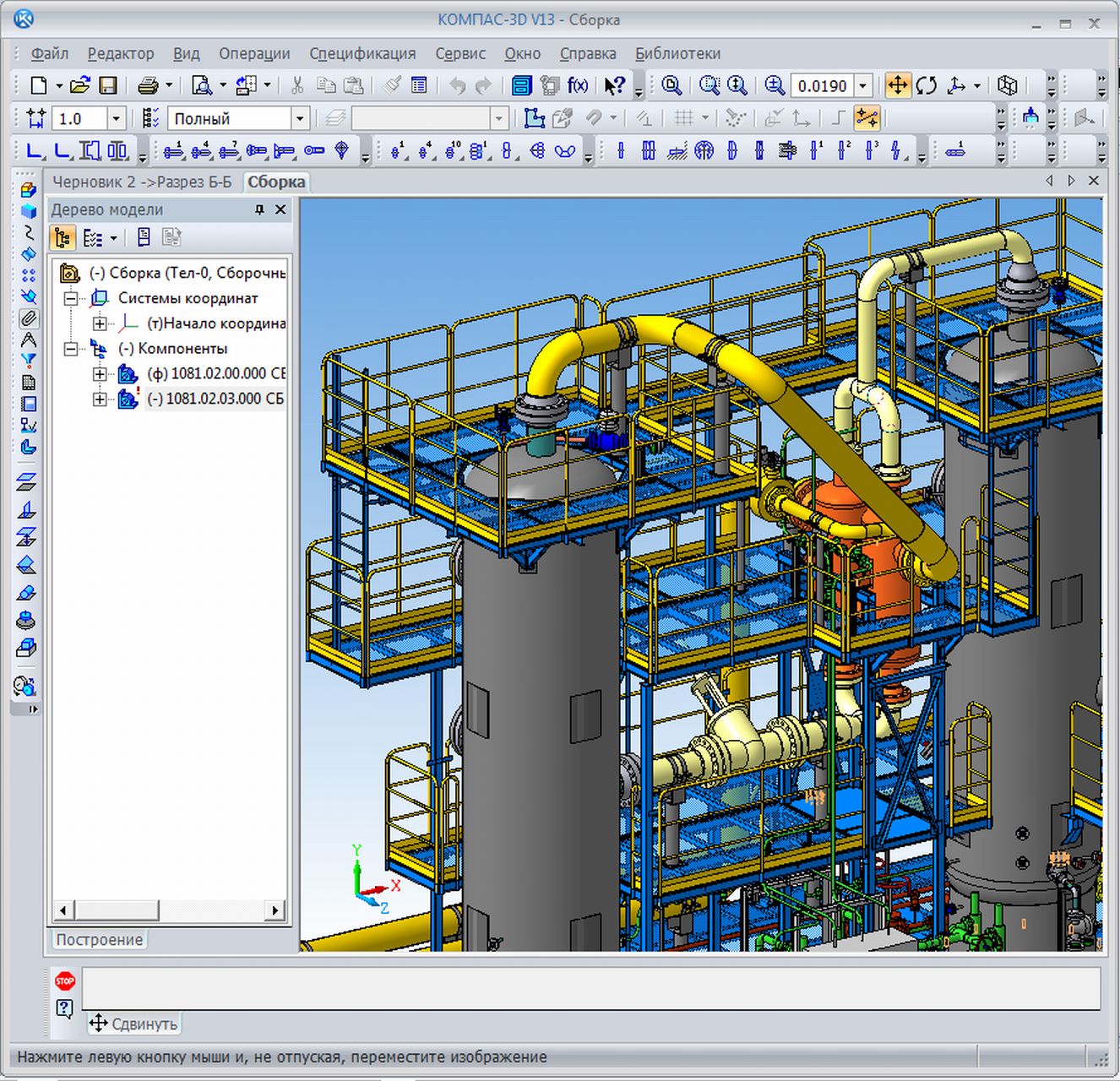Click the red STOP icon
Screen dimensions: 1120x1081
coord(65,981)
